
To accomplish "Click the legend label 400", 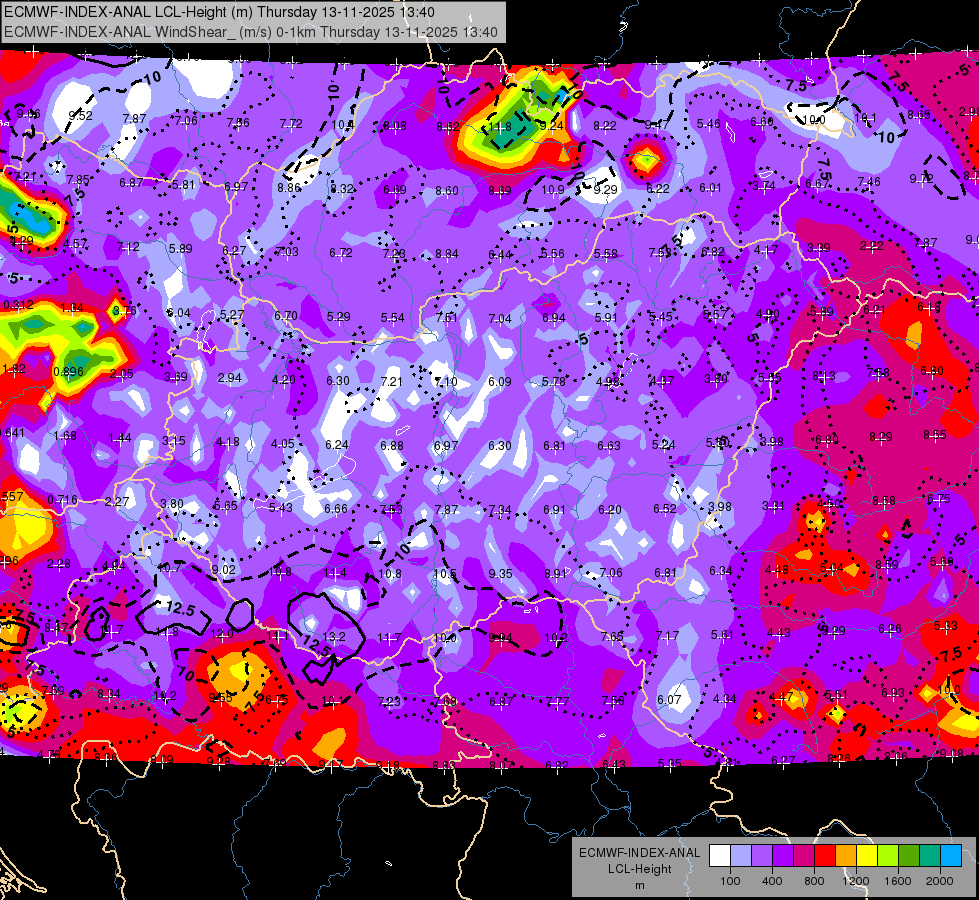I will tap(772, 881).
